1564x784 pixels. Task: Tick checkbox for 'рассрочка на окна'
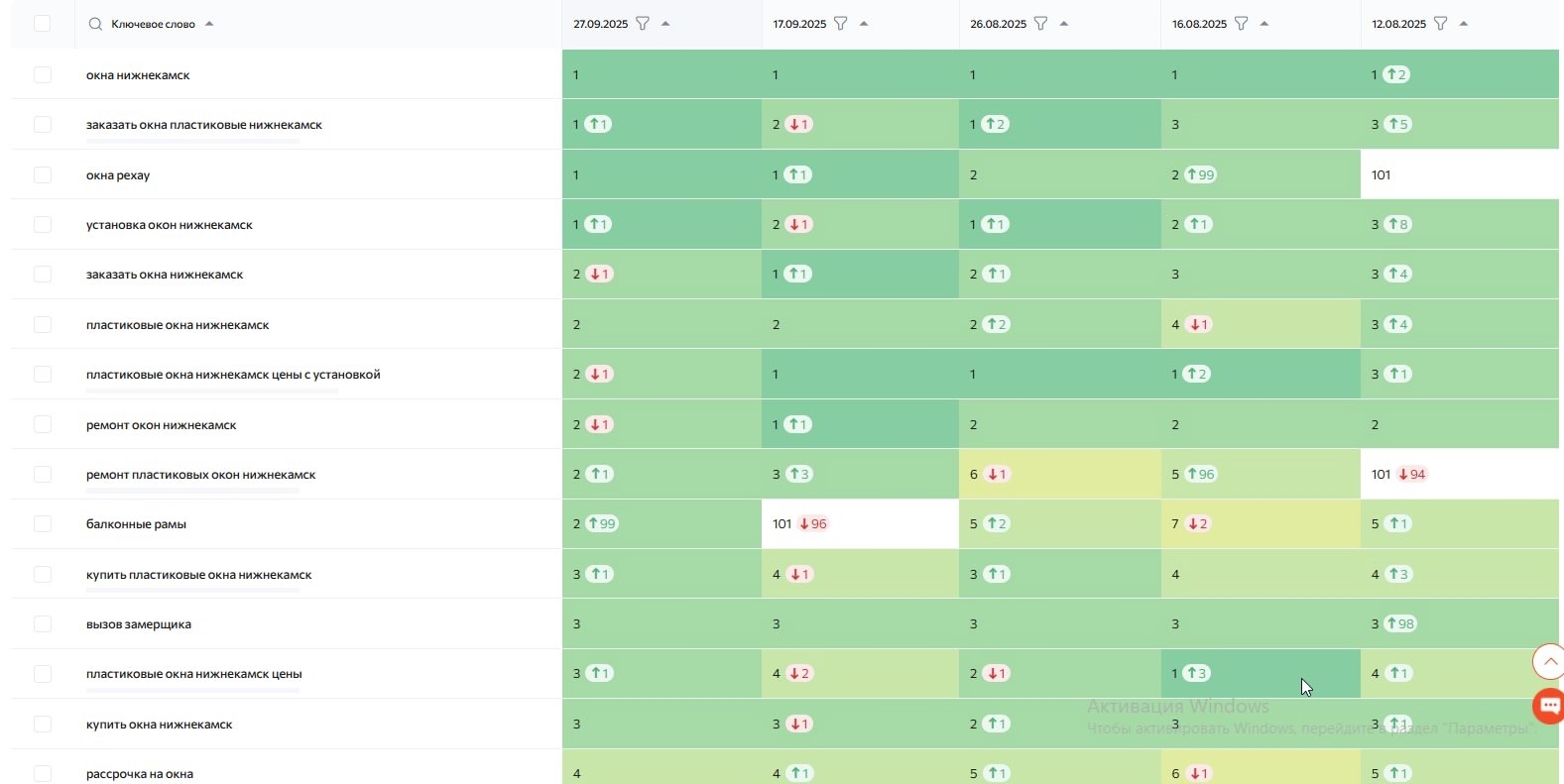tap(42, 773)
